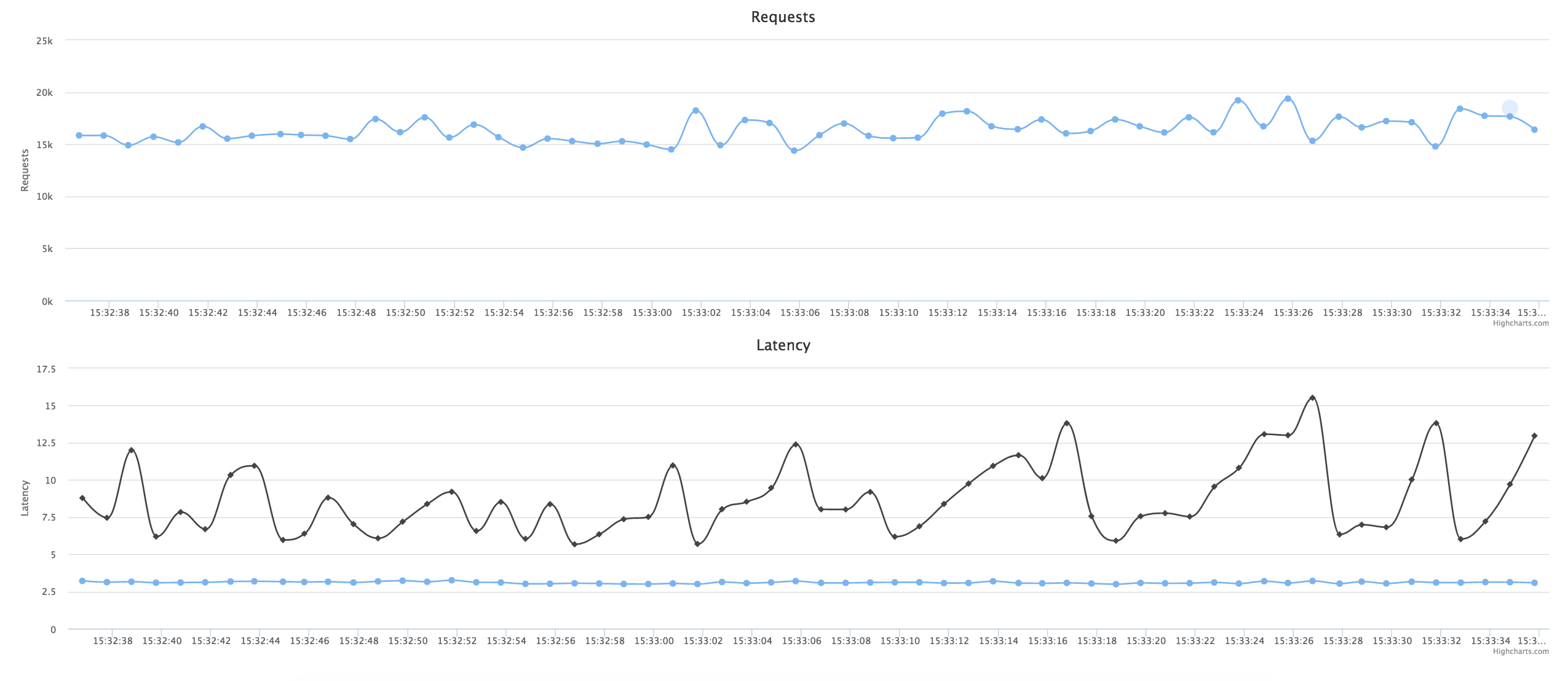Select the peak requests point near 15:33:26

coord(1287,97)
